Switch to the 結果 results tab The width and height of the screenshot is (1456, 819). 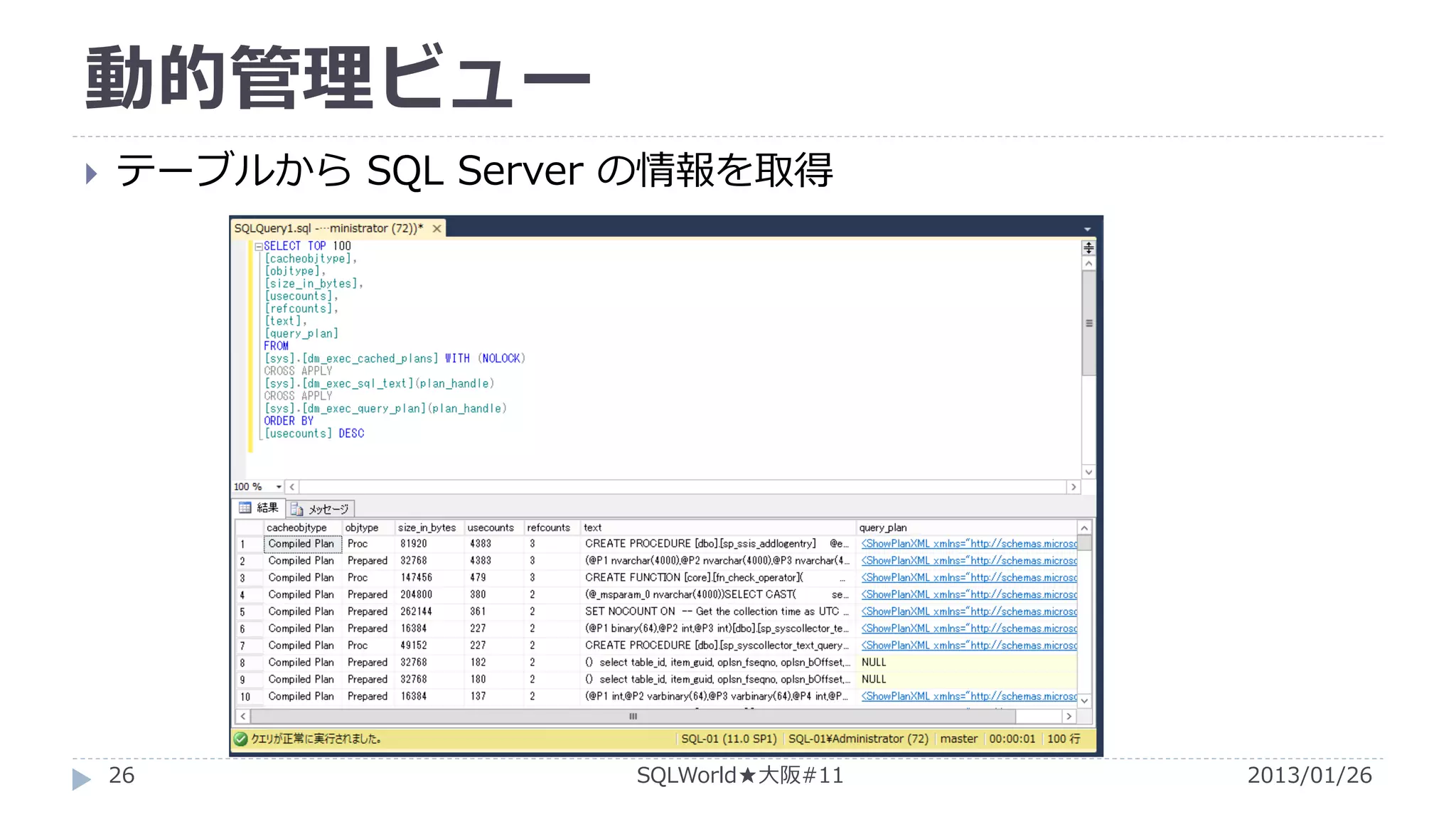259,508
